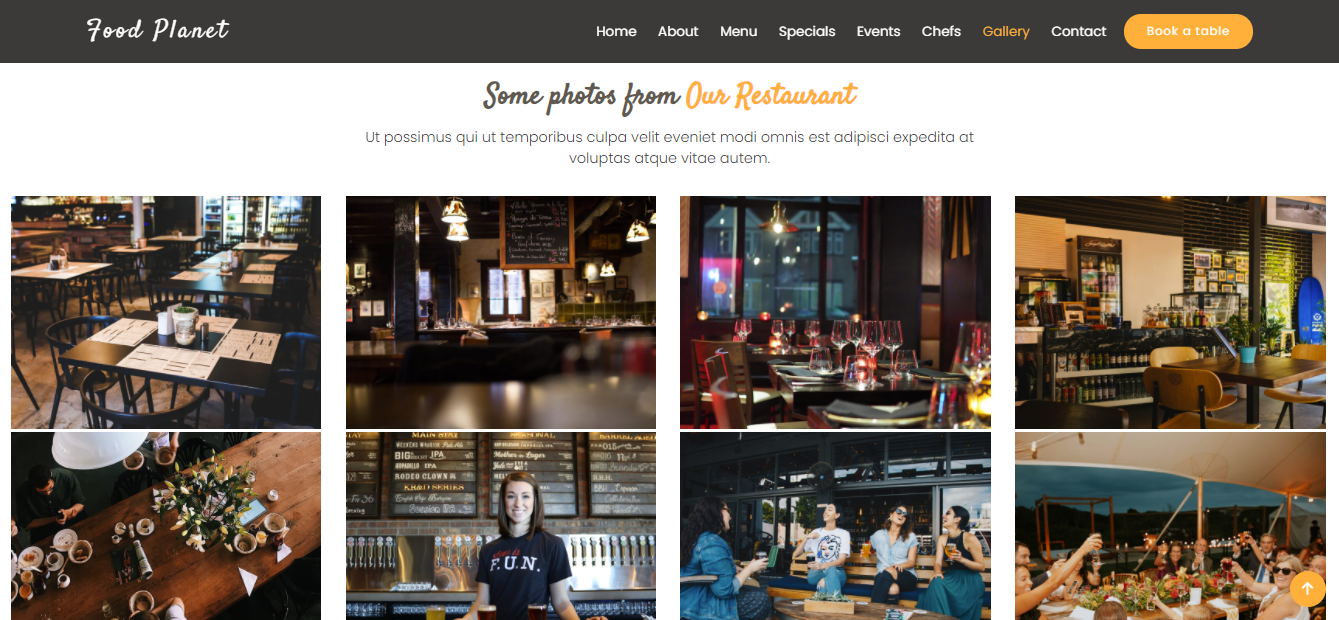The height and width of the screenshot is (620, 1339).
Task: View the overhead wooden table photo
Action: pyautogui.click(x=166, y=526)
